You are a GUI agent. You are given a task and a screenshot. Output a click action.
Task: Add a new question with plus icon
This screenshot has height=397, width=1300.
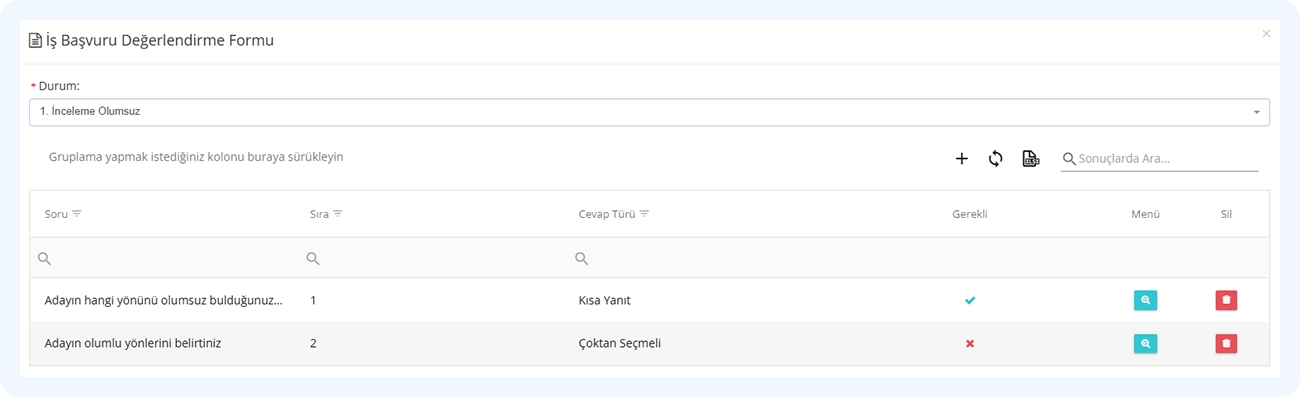pos(962,158)
